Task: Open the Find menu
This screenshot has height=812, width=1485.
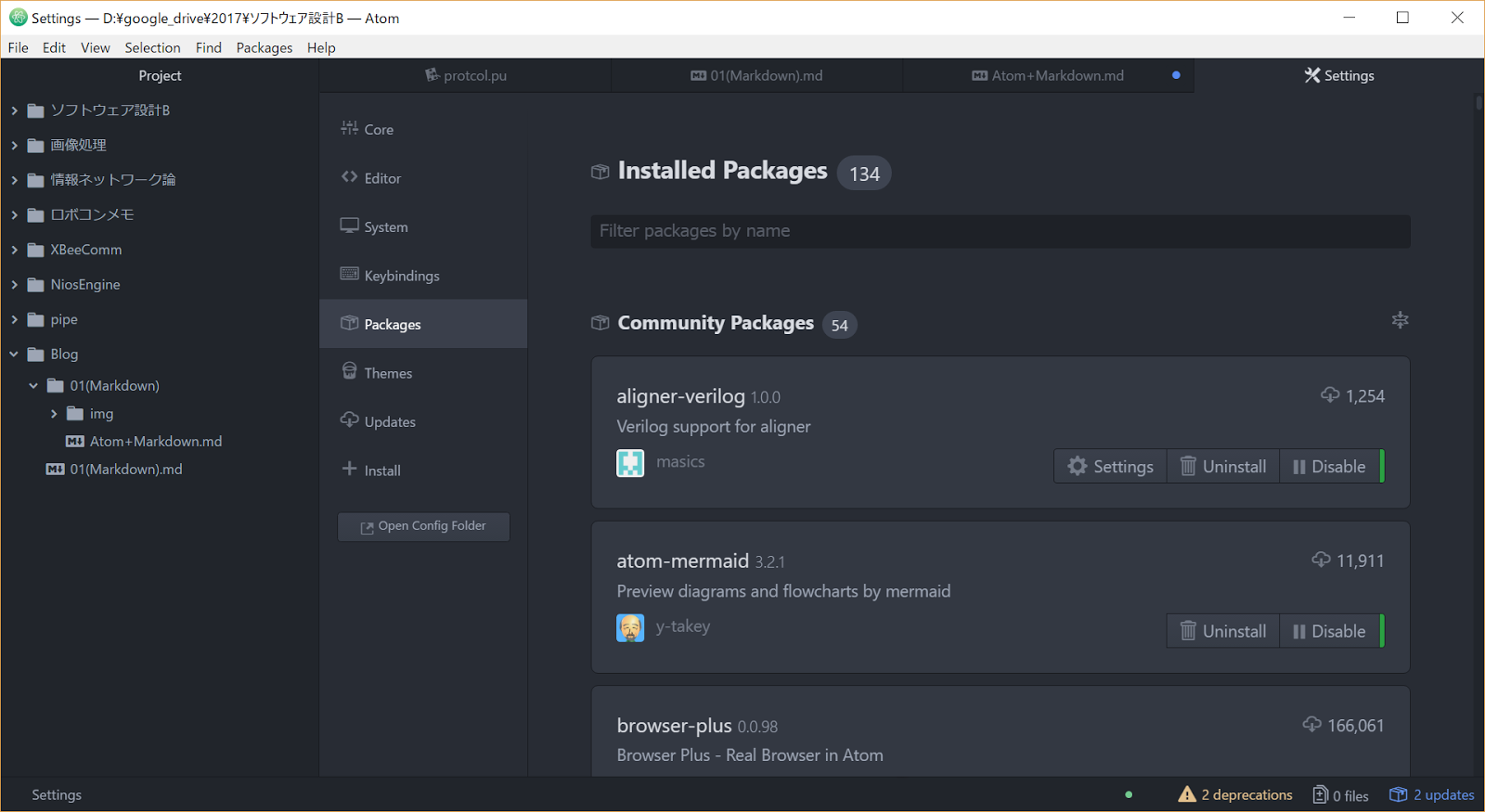Action: pyautogui.click(x=209, y=47)
